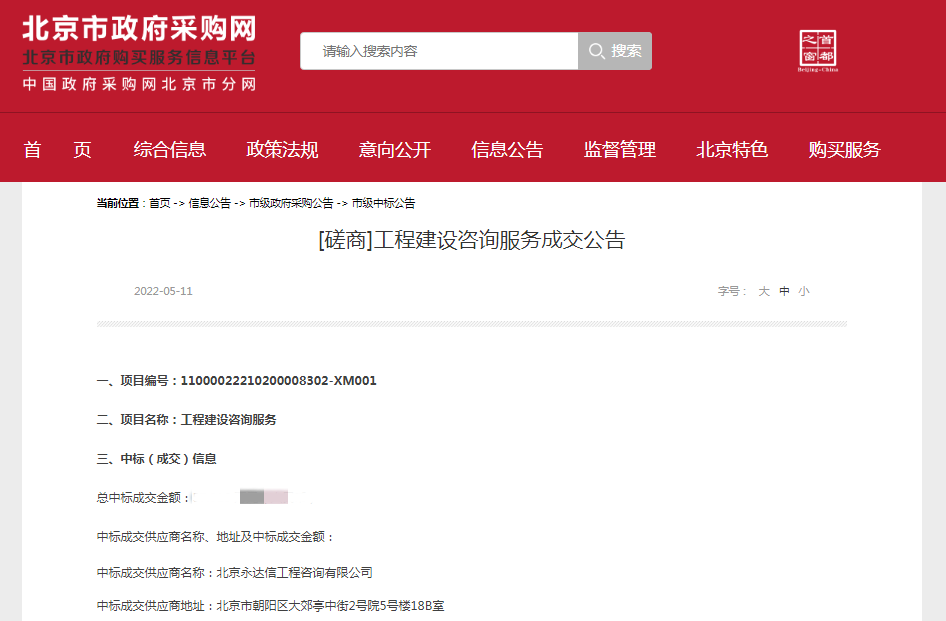Image resolution: width=946 pixels, height=621 pixels.
Task: Set font size to 小
Action: coord(804,291)
